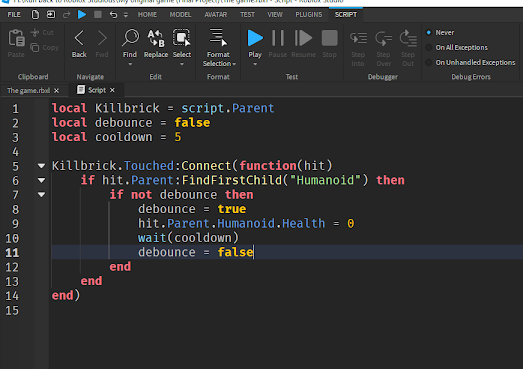Select the Never debug errors option

(440, 33)
